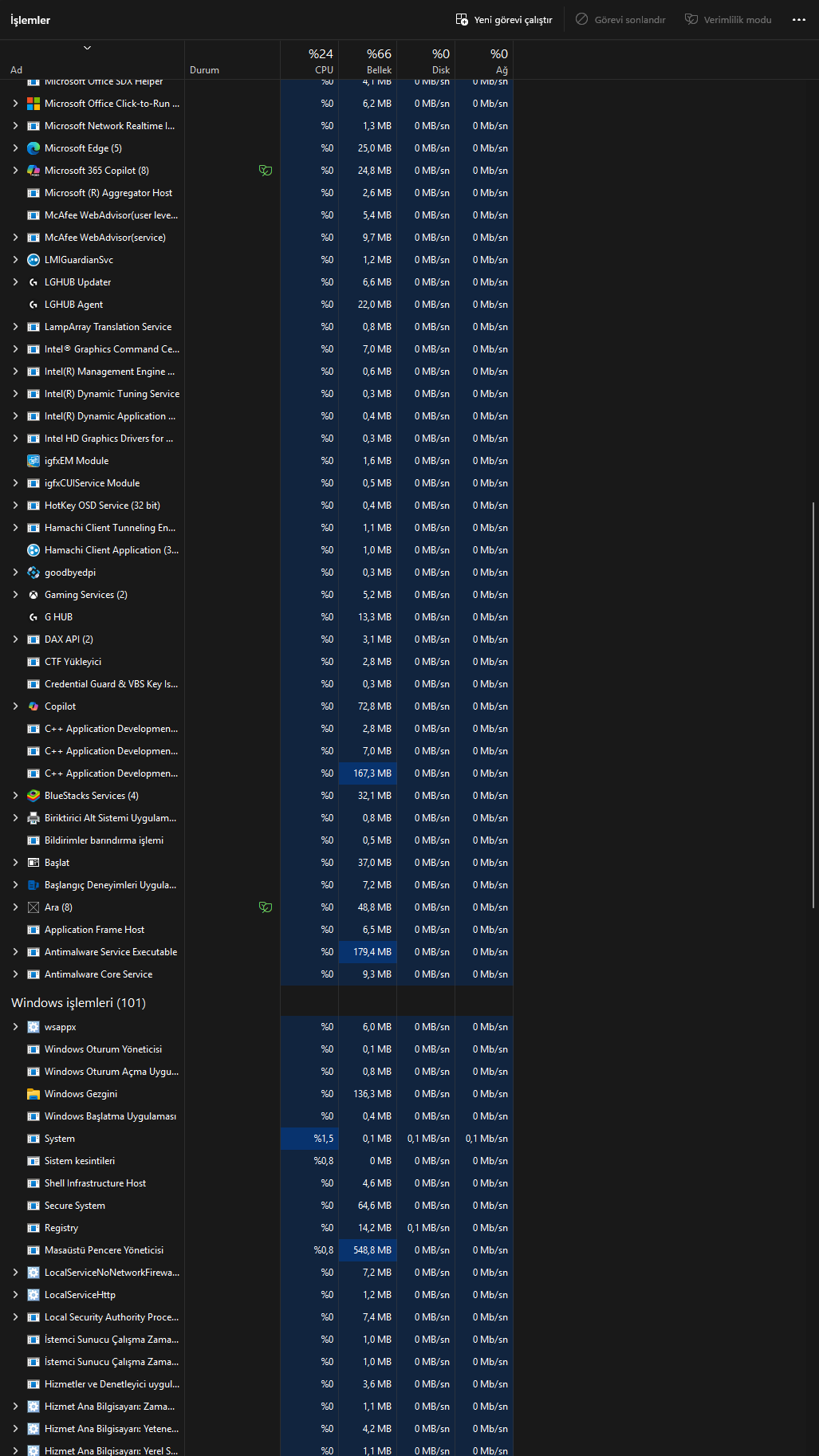The height and width of the screenshot is (1456, 819).
Task: Open the three-dots more options menu
Action: [799, 20]
